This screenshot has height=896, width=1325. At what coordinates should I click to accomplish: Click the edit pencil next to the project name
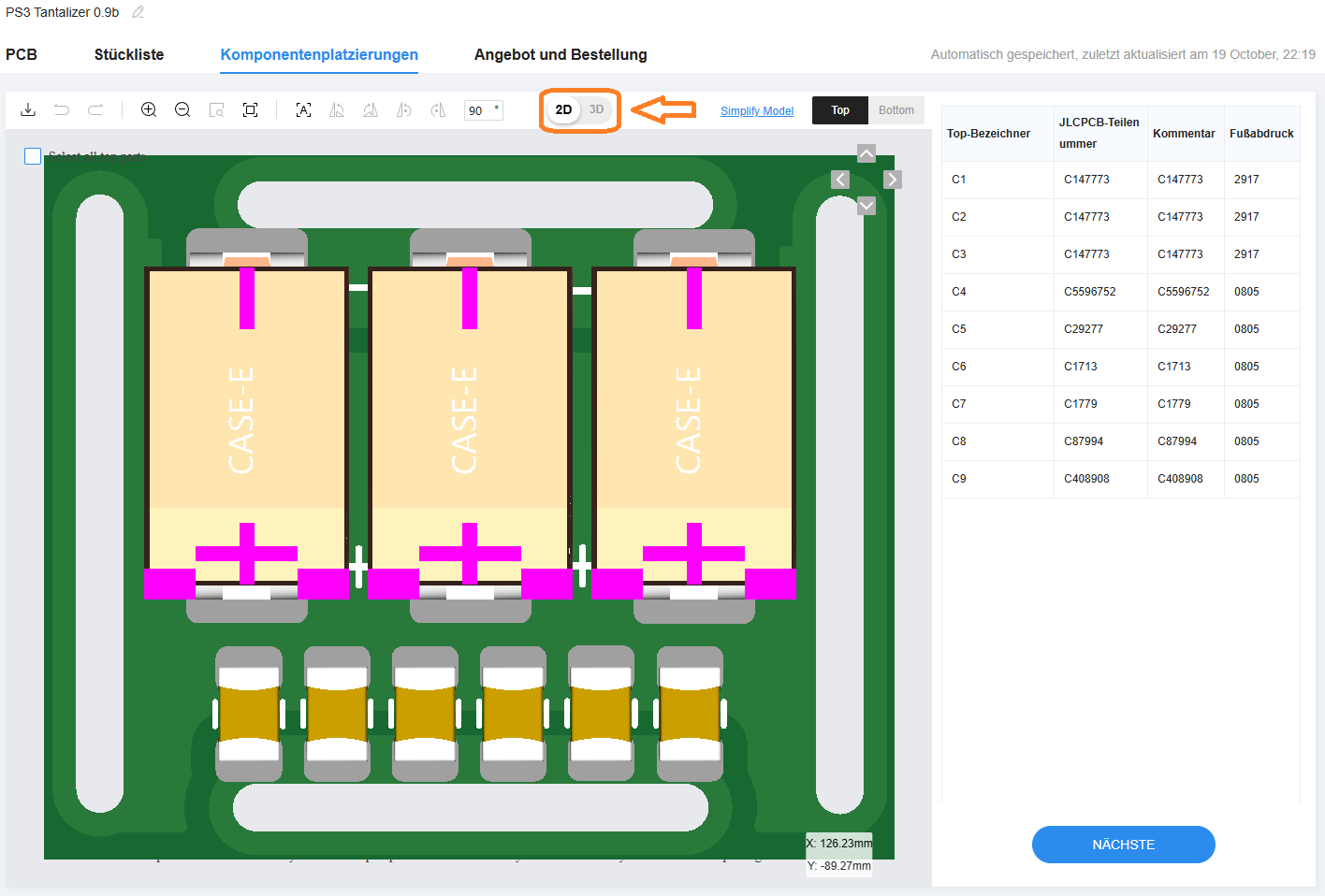(x=138, y=12)
